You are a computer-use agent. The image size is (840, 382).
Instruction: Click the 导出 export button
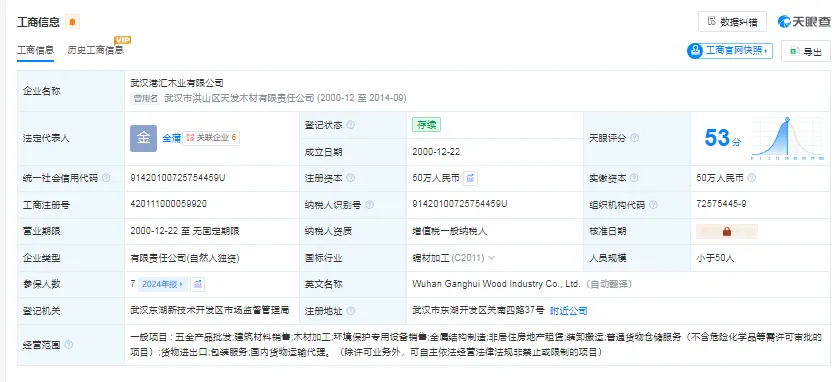coord(806,51)
